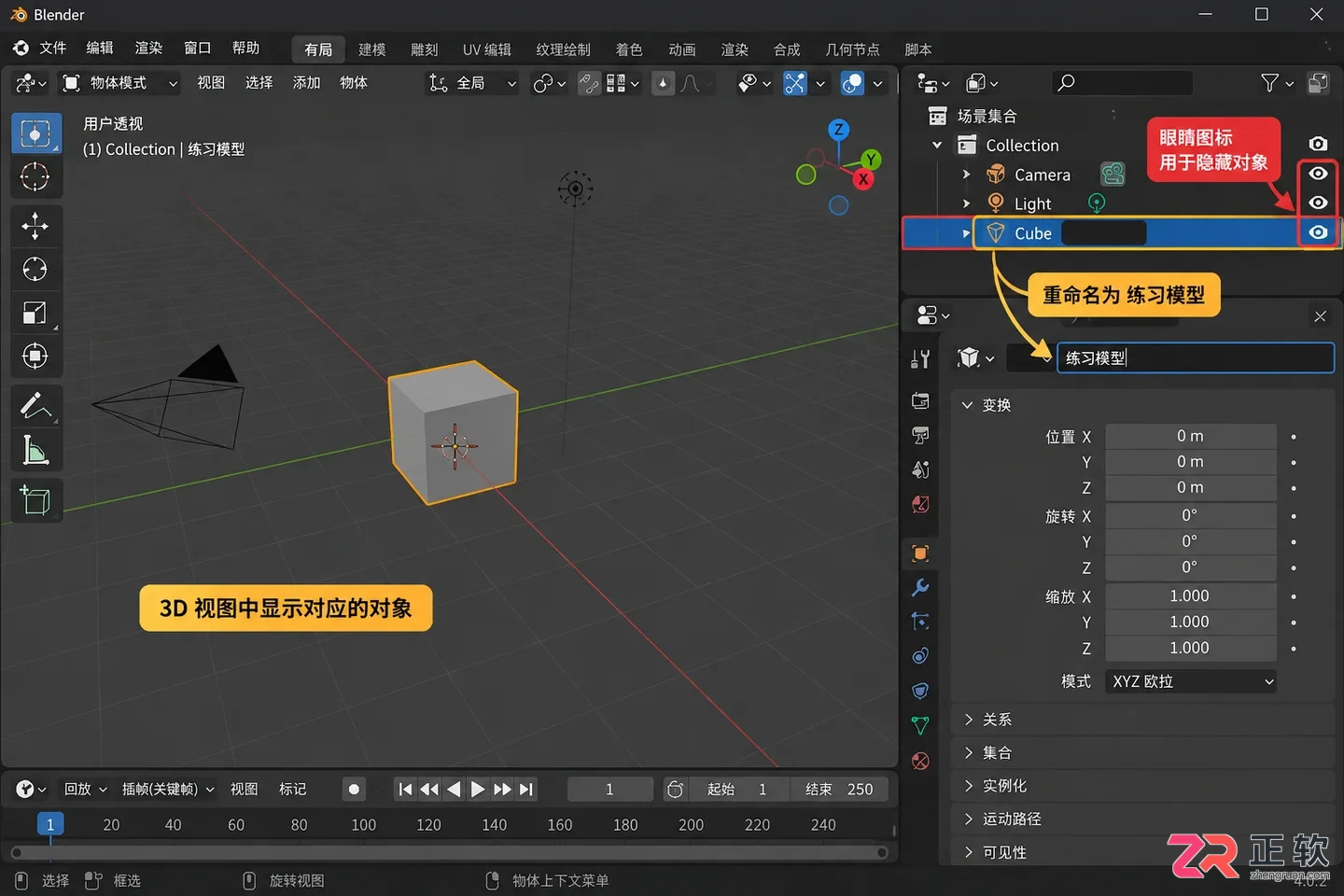
Task: Toggle timeline auto keying record button
Action: click(x=354, y=790)
